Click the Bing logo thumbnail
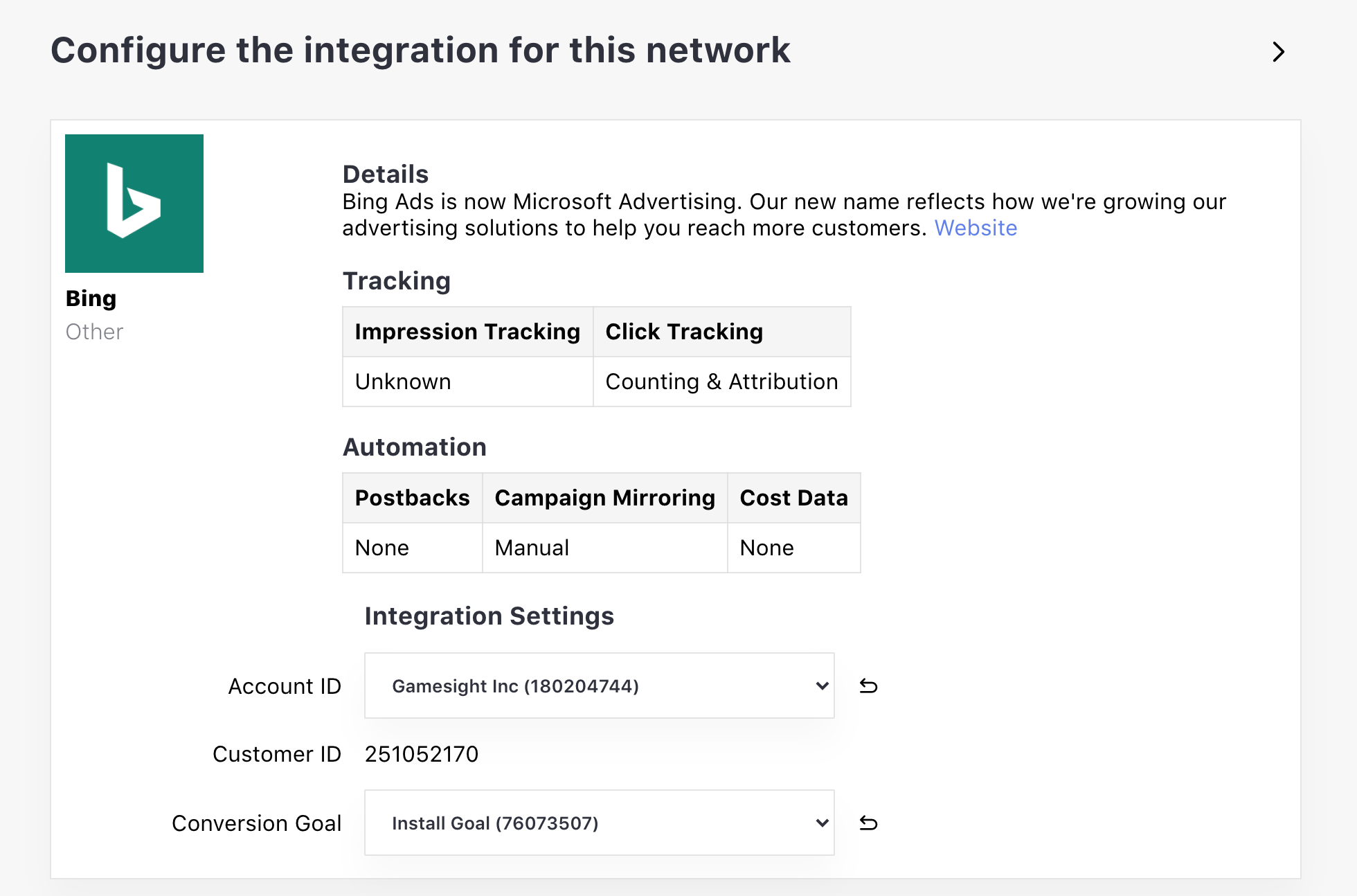Image resolution: width=1357 pixels, height=896 pixels. click(134, 204)
